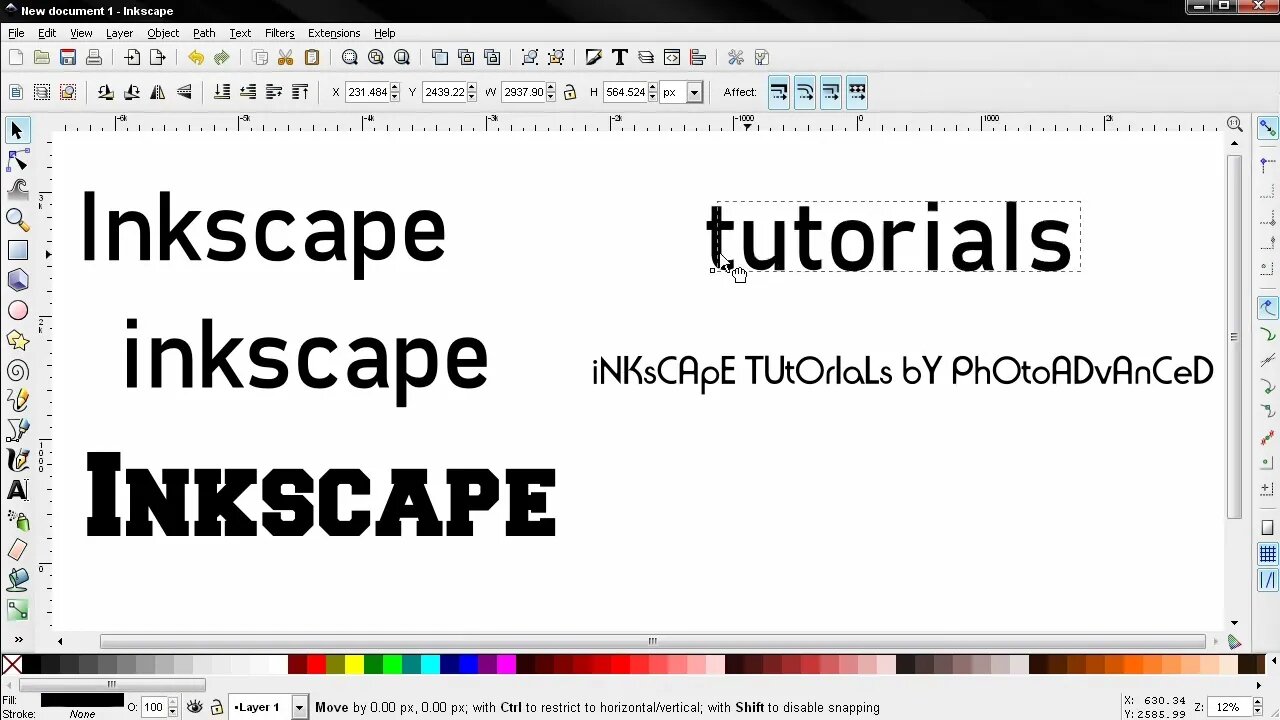Click the Group objects icon
Screen dimensions: 1280x720
tap(530, 58)
